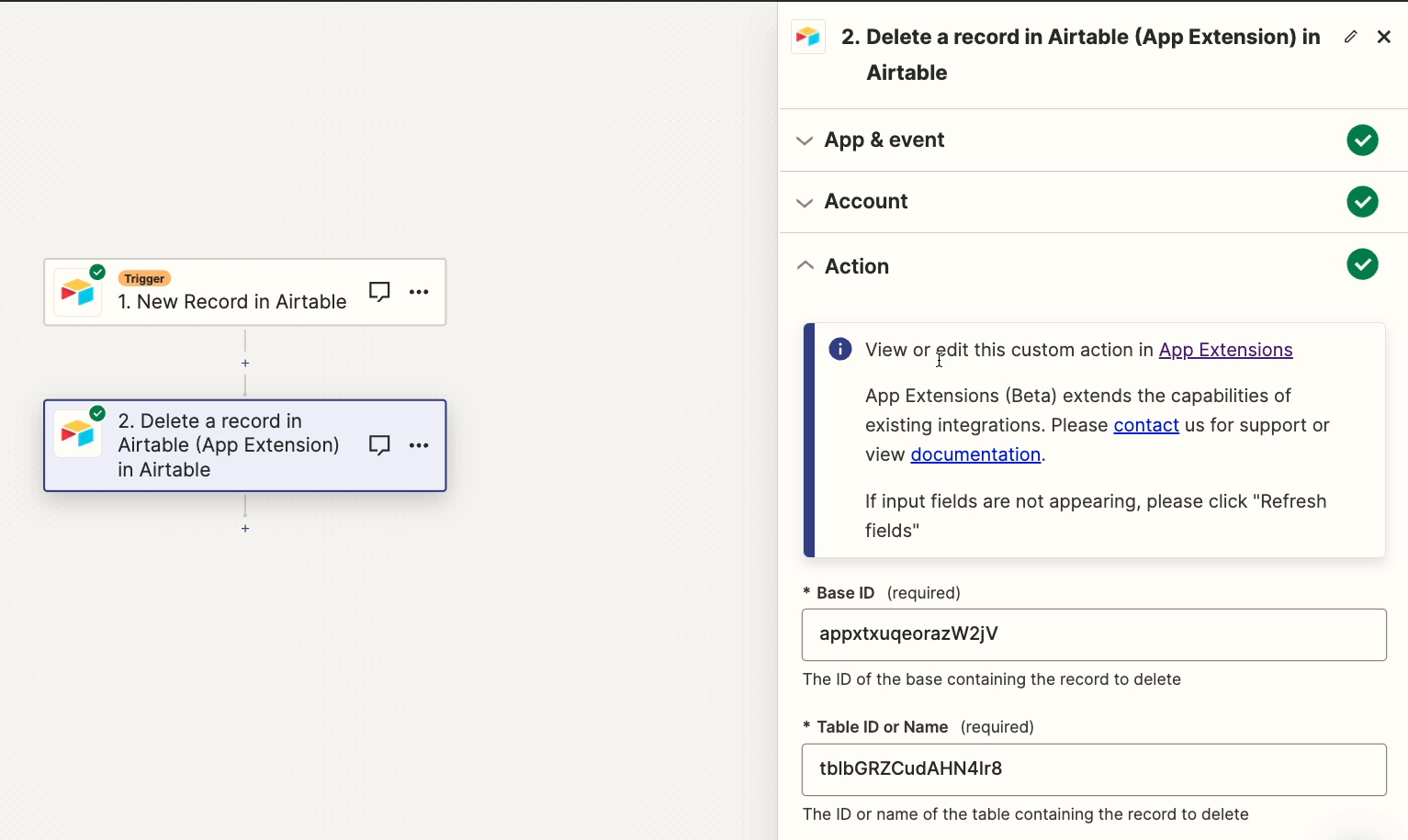Image resolution: width=1408 pixels, height=840 pixels.
Task: Click text 'The ID of the base containing the record to delete'
Action: tap(992, 679)
